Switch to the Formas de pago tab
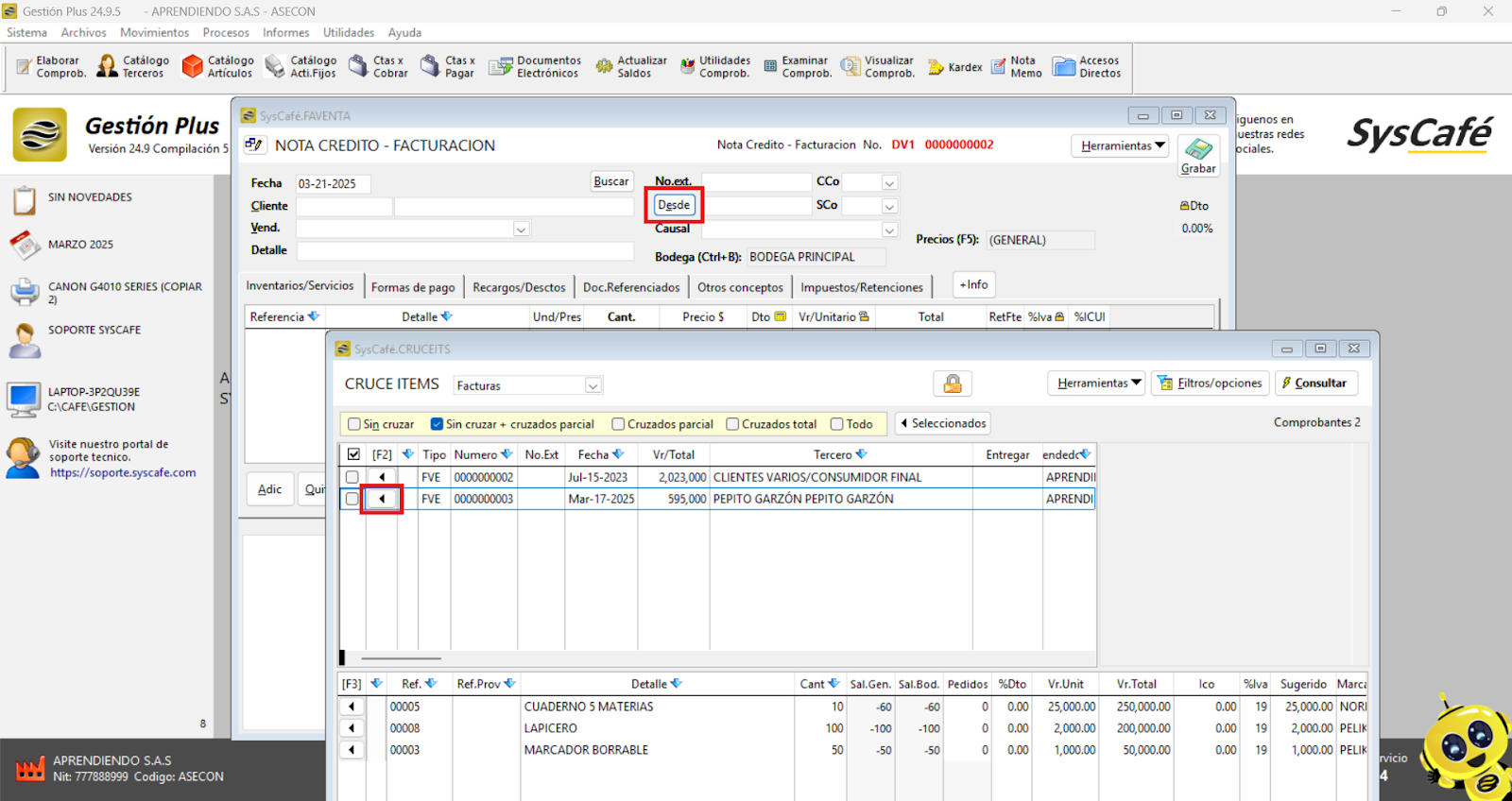Viewport: 1512px width, 801px height. coord(413,287)
